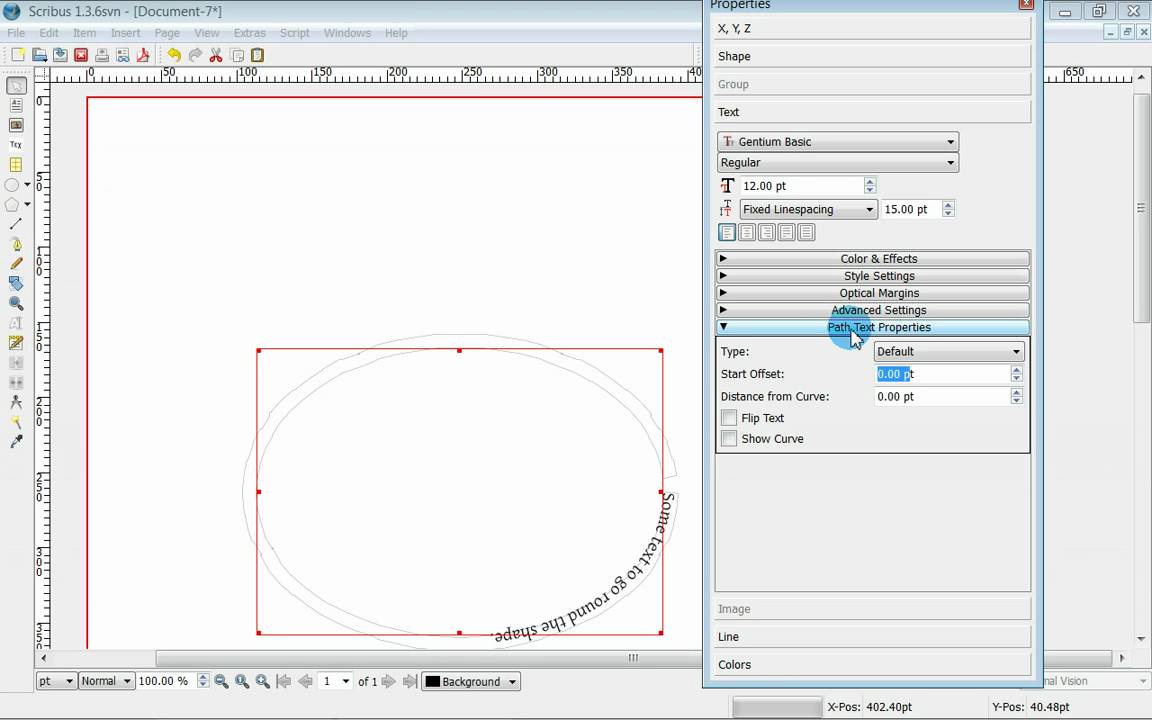Screen dimensions: 1152x720
Task: Select the Zoom magnifier tool
Action: tap(16, 303)
